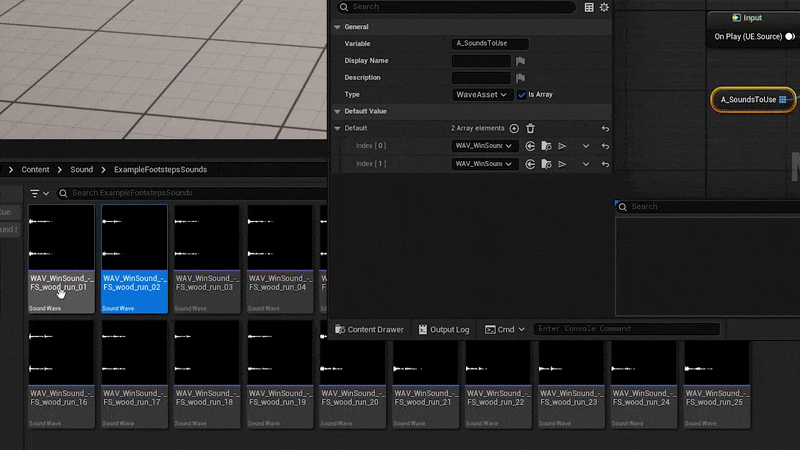Open the WaveAsset type dropdown

482,95
